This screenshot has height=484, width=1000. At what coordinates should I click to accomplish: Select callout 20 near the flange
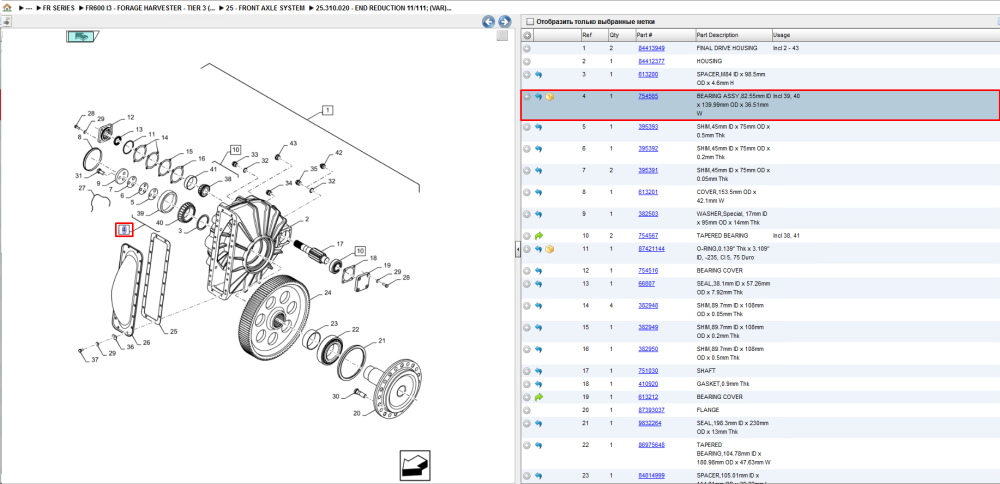click(357, 413)
